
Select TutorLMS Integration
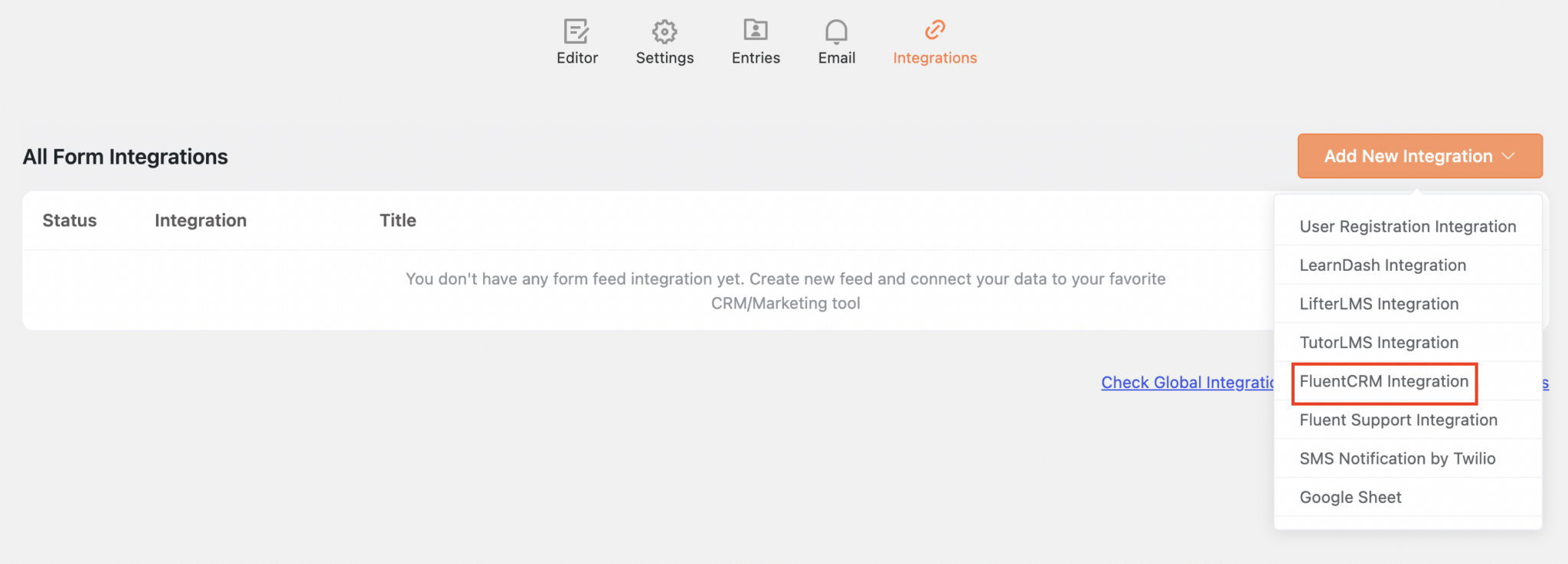[1378, 342]
